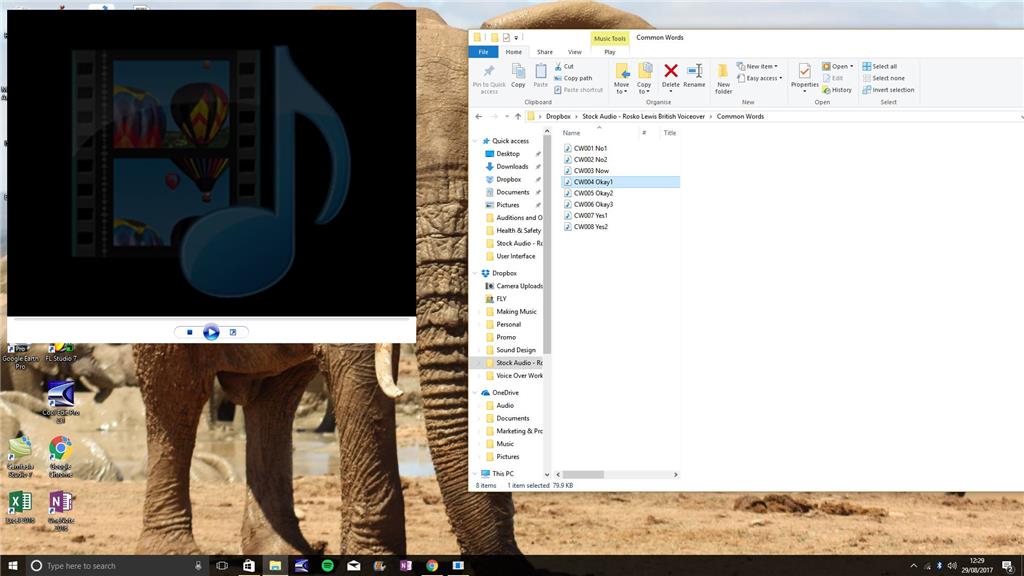Stop playback in the media player
The width and height of the screenshot is (1024, 576).
pyautogui.click(x=190, y=332)
